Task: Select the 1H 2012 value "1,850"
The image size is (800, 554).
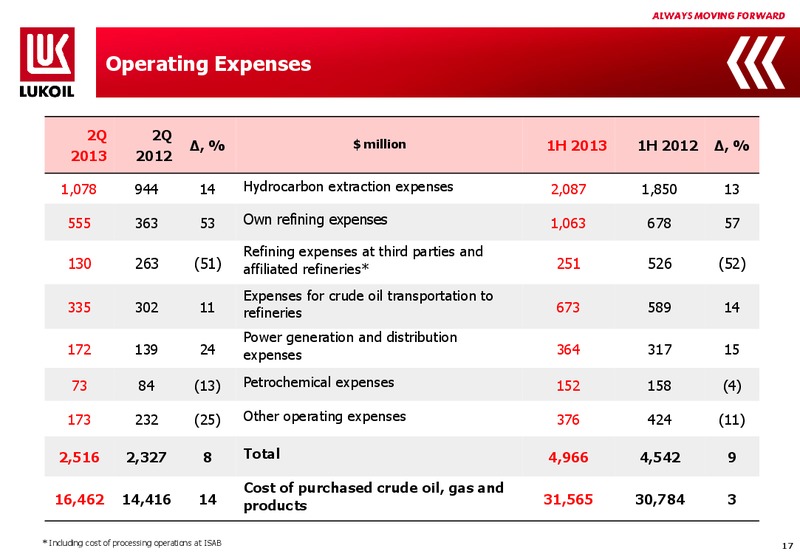Action: click(x=659, y=189)
